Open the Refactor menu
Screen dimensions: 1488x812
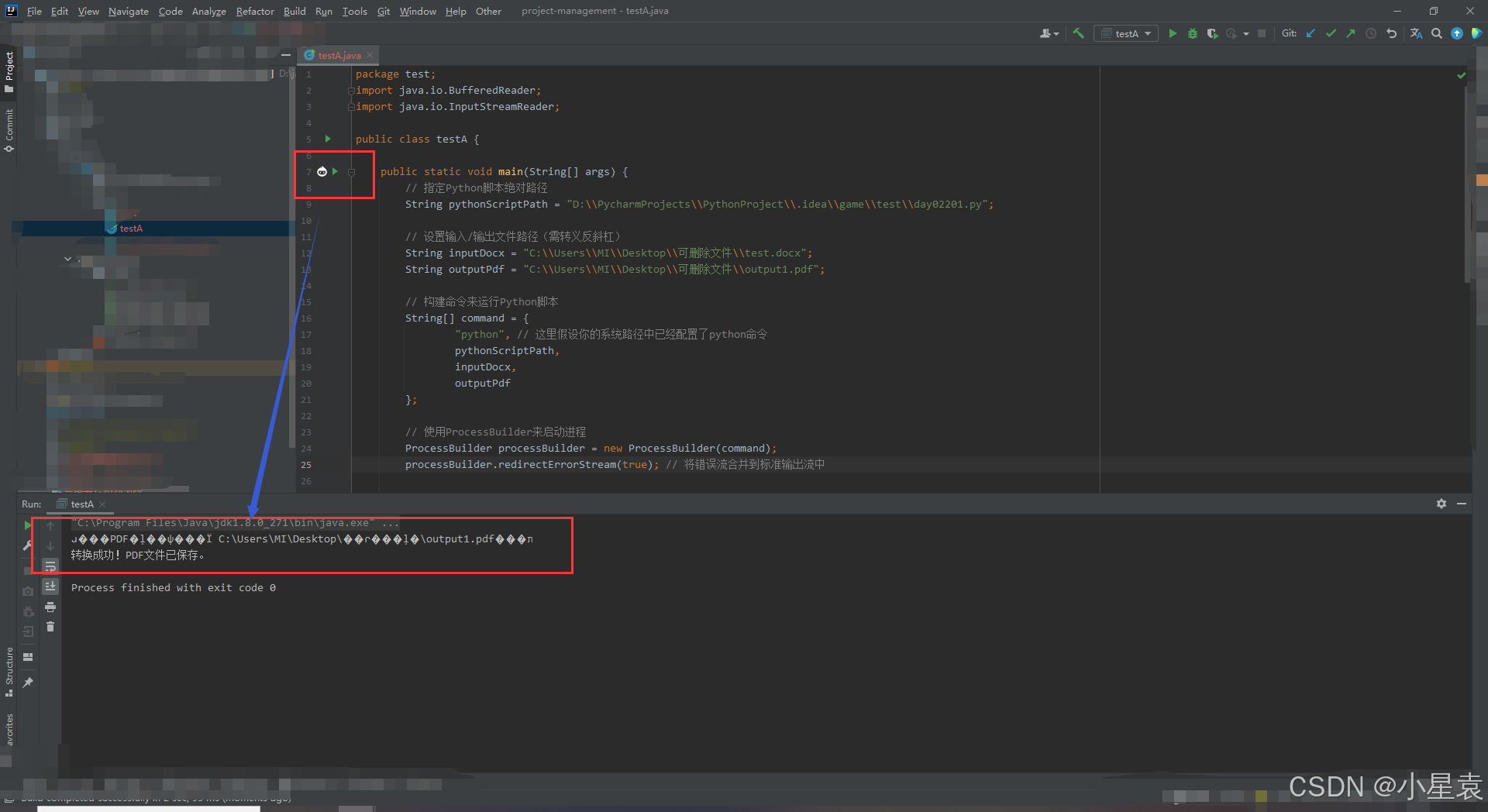[x=255, y=11]
